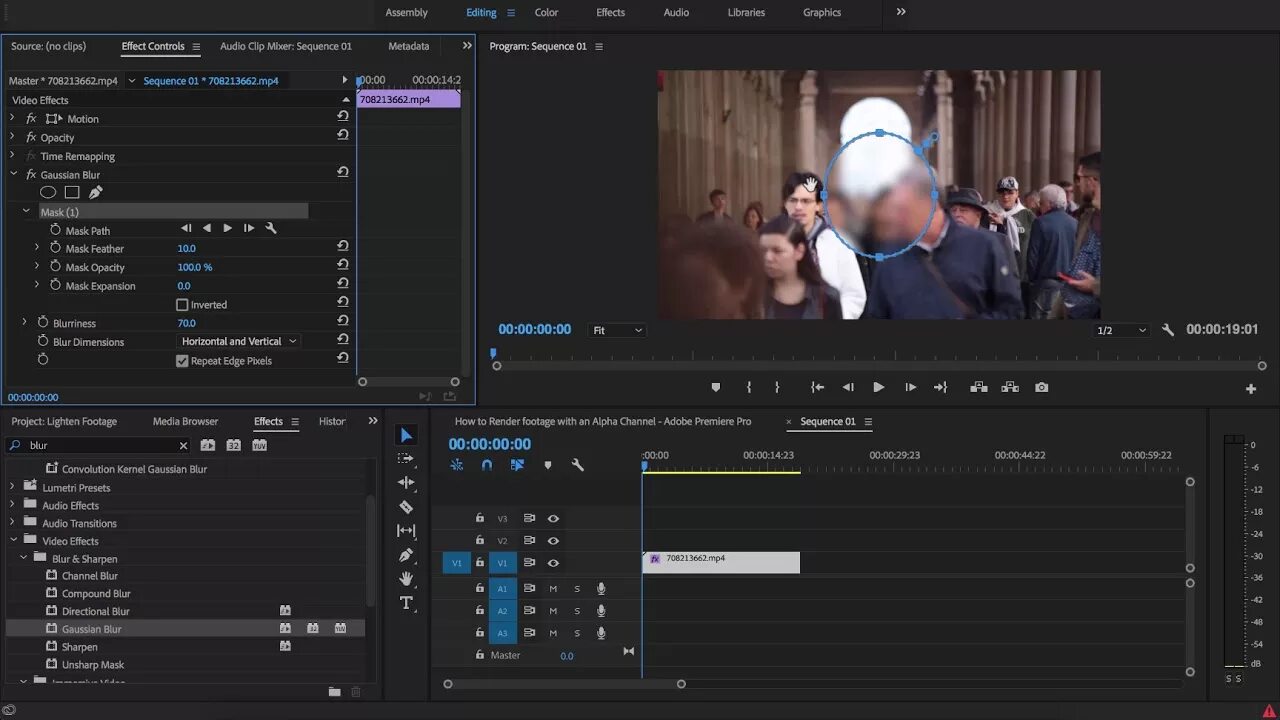Select the Type tool
Screen dimensions: 1280x720
(406, 603)
